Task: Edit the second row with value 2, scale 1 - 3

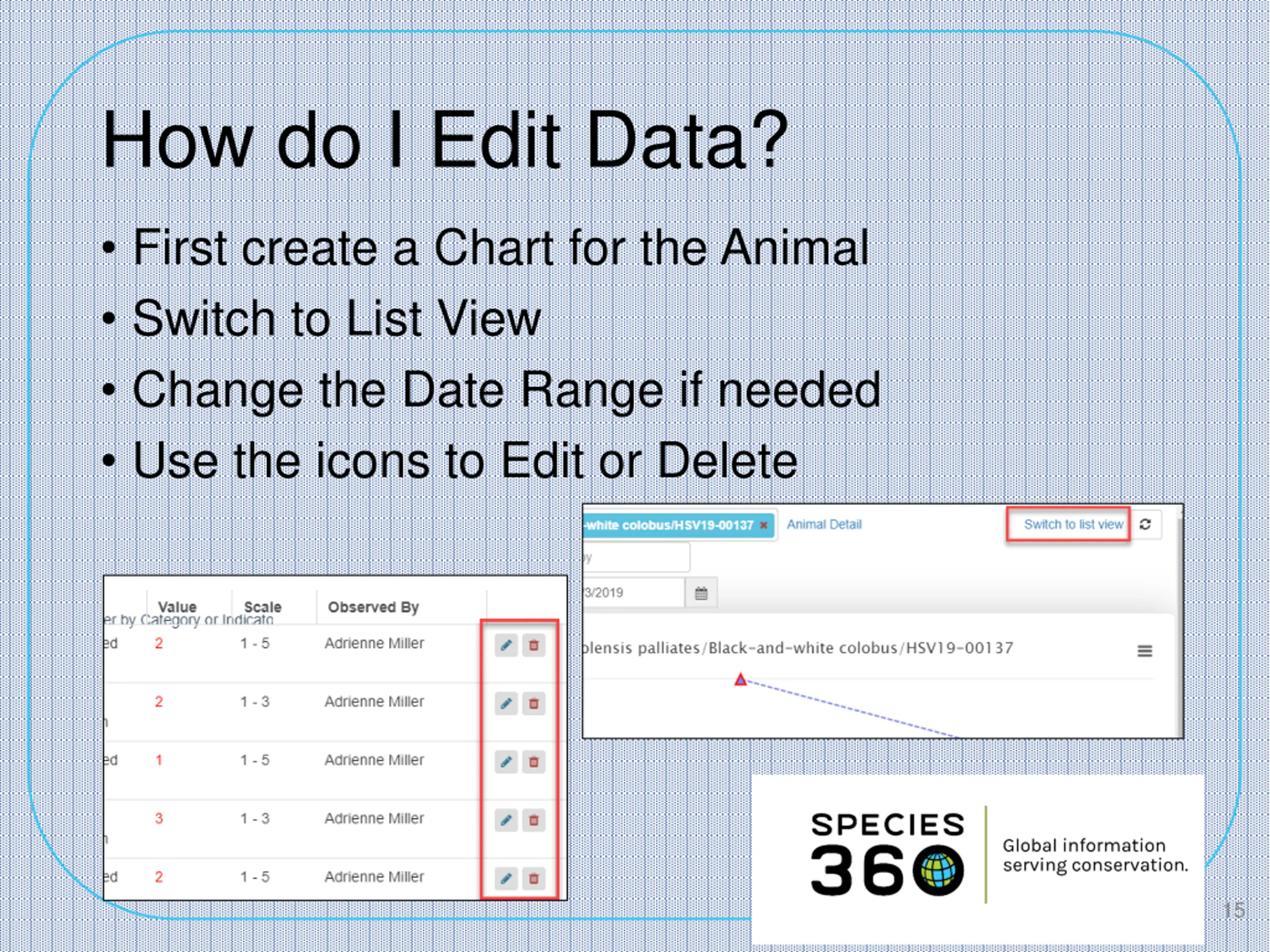Action: click(506, 704)
